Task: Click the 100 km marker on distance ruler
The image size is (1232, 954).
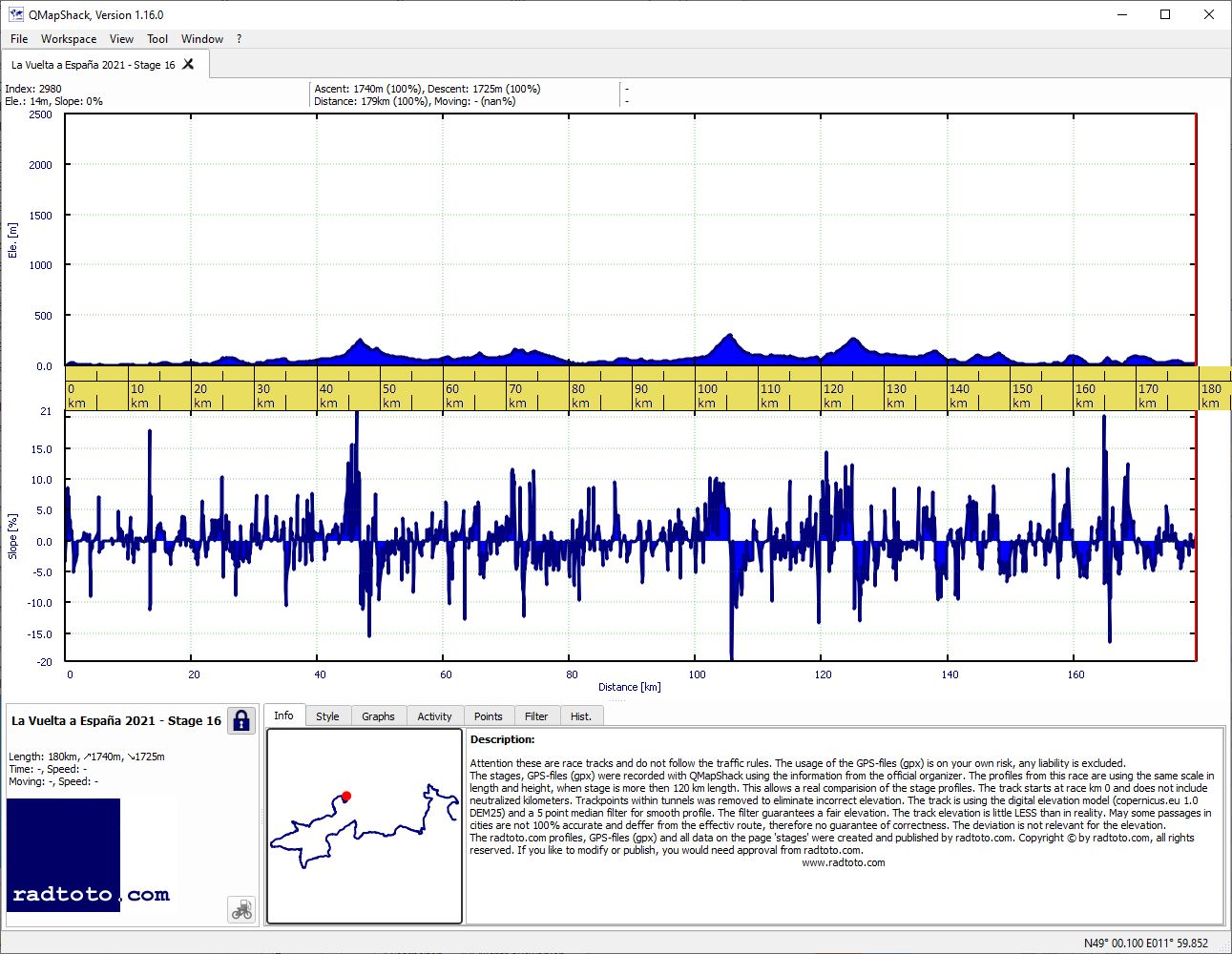Action: (707, 395)
